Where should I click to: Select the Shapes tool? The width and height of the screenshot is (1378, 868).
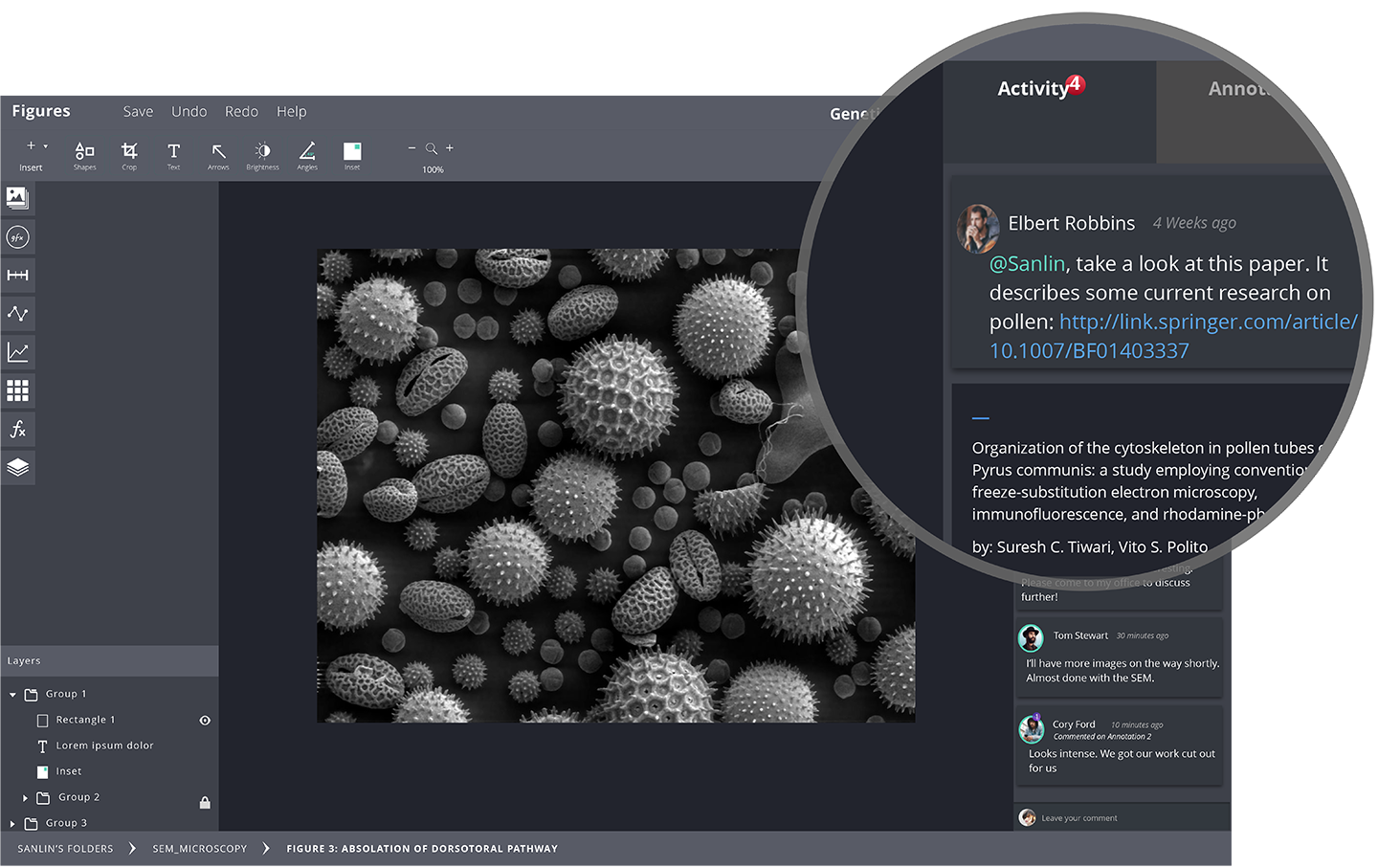coord(84,154)
